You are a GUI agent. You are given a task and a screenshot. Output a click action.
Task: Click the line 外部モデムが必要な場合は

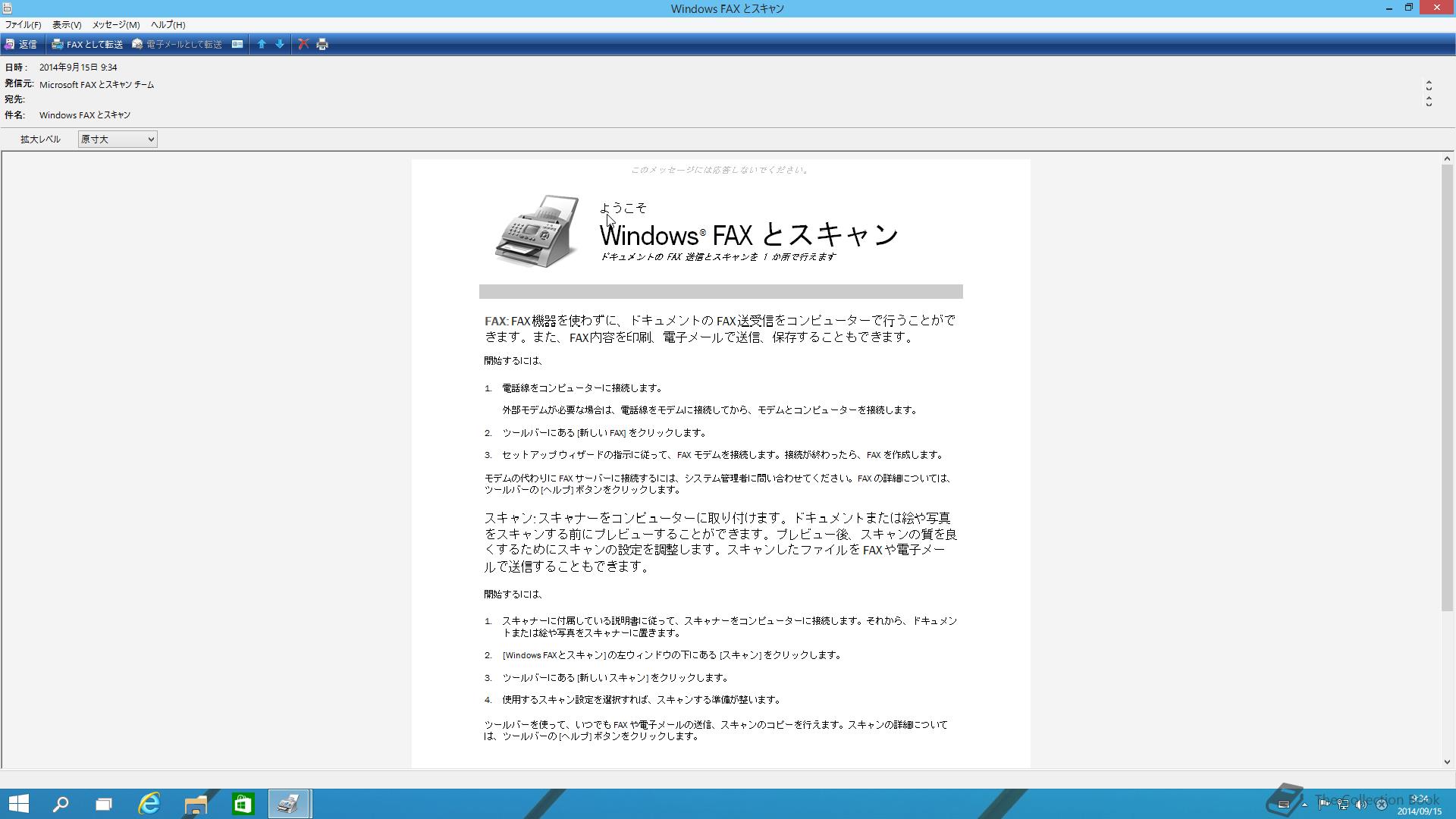pos(711,410)
